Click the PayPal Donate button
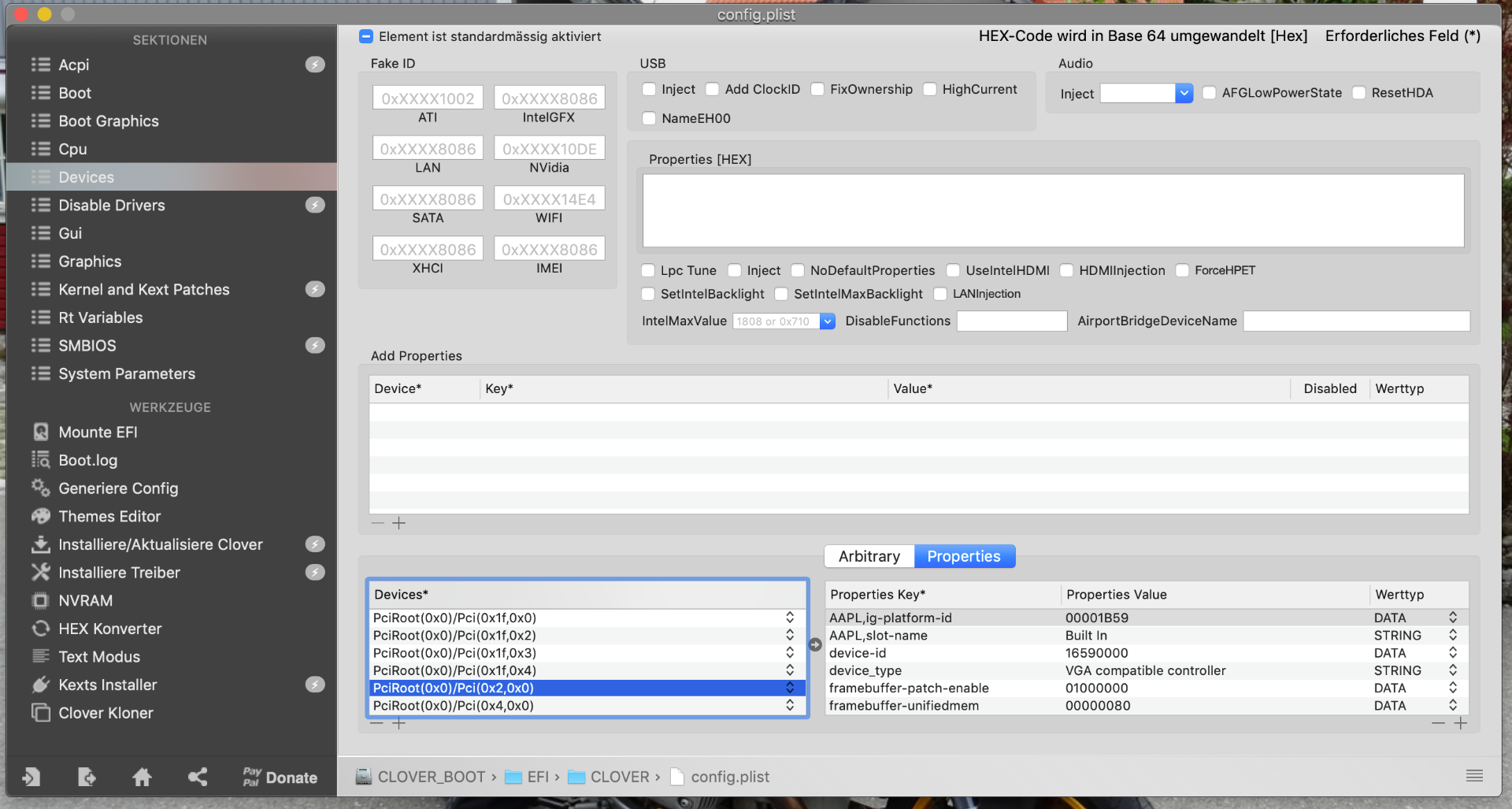Viewport: 1512px width, 809px height. (x=280, y=777)
